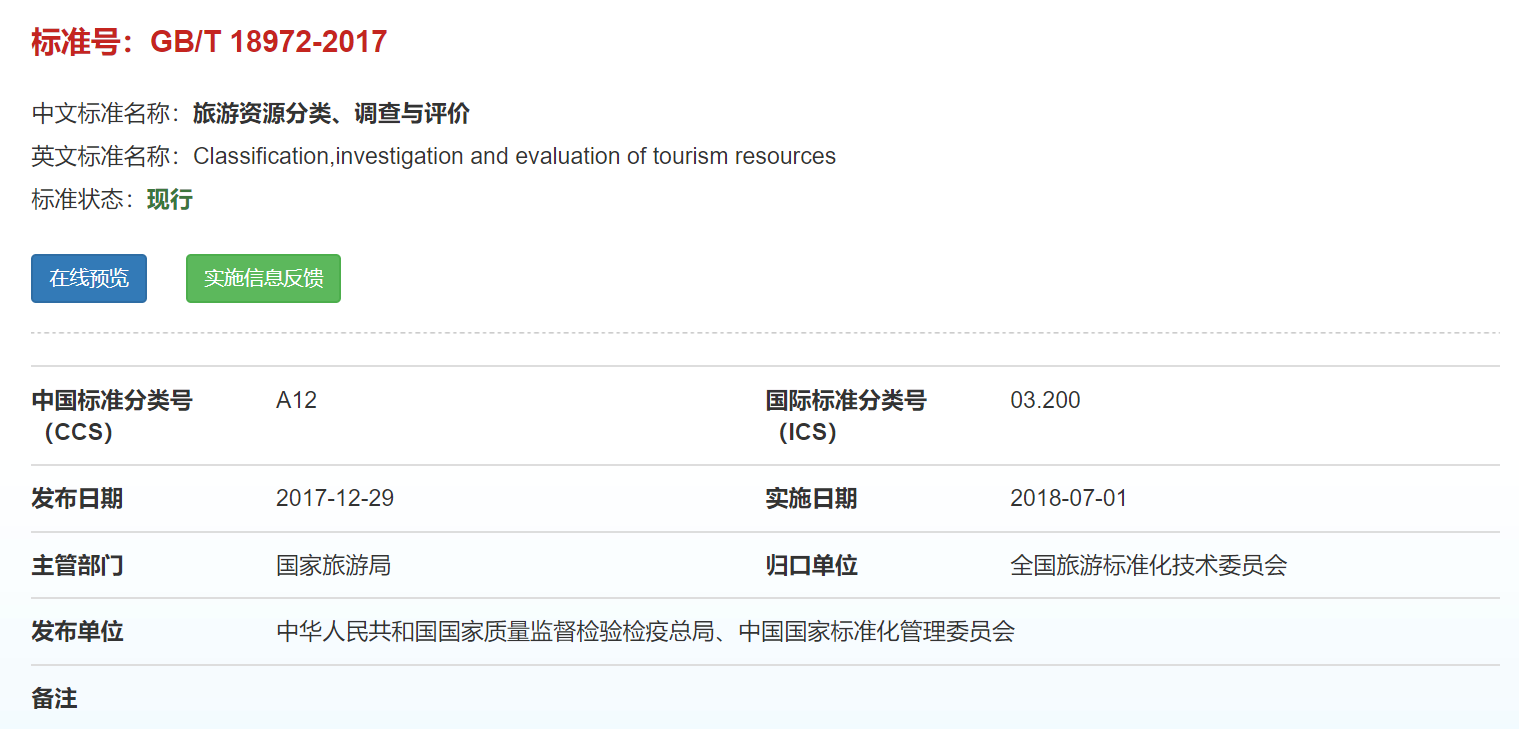Viewport: 1519px width, 729px height.
Task: Click the 在线预览 button
Action: click(89, 279)
